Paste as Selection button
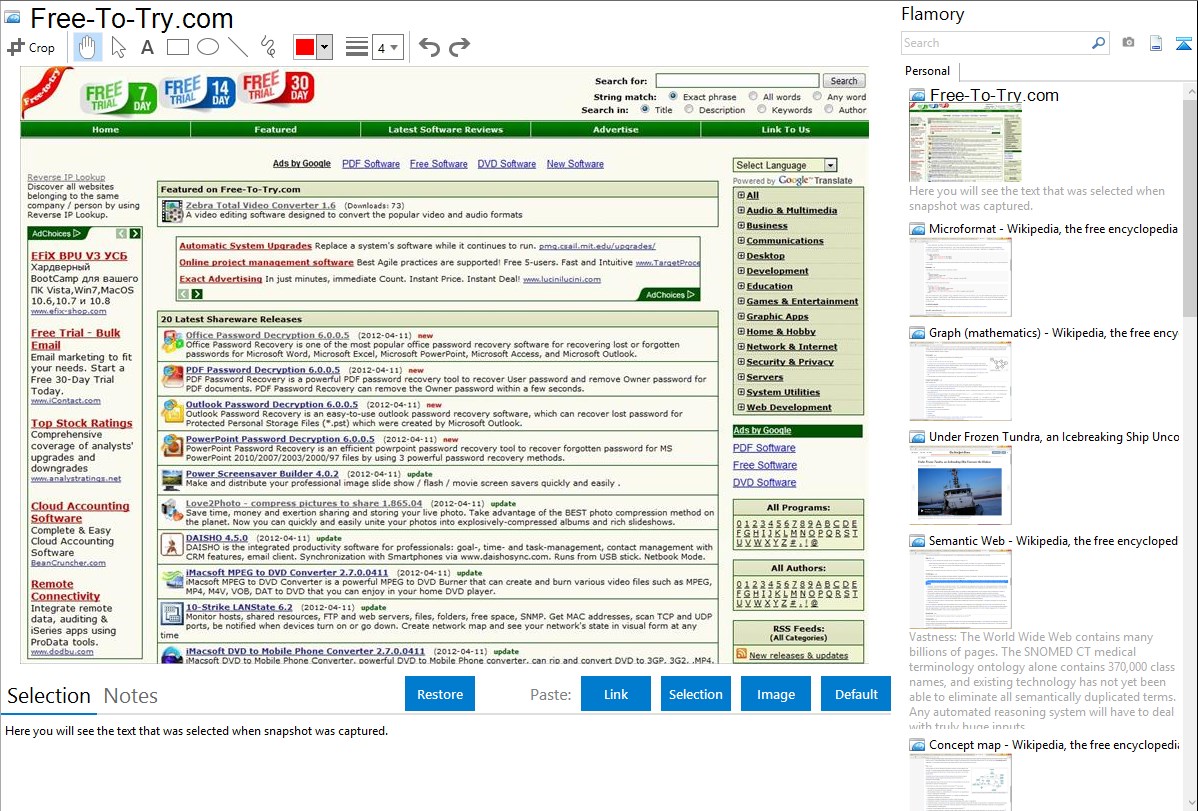1198x811 pixels. click(x=696, y=694)
